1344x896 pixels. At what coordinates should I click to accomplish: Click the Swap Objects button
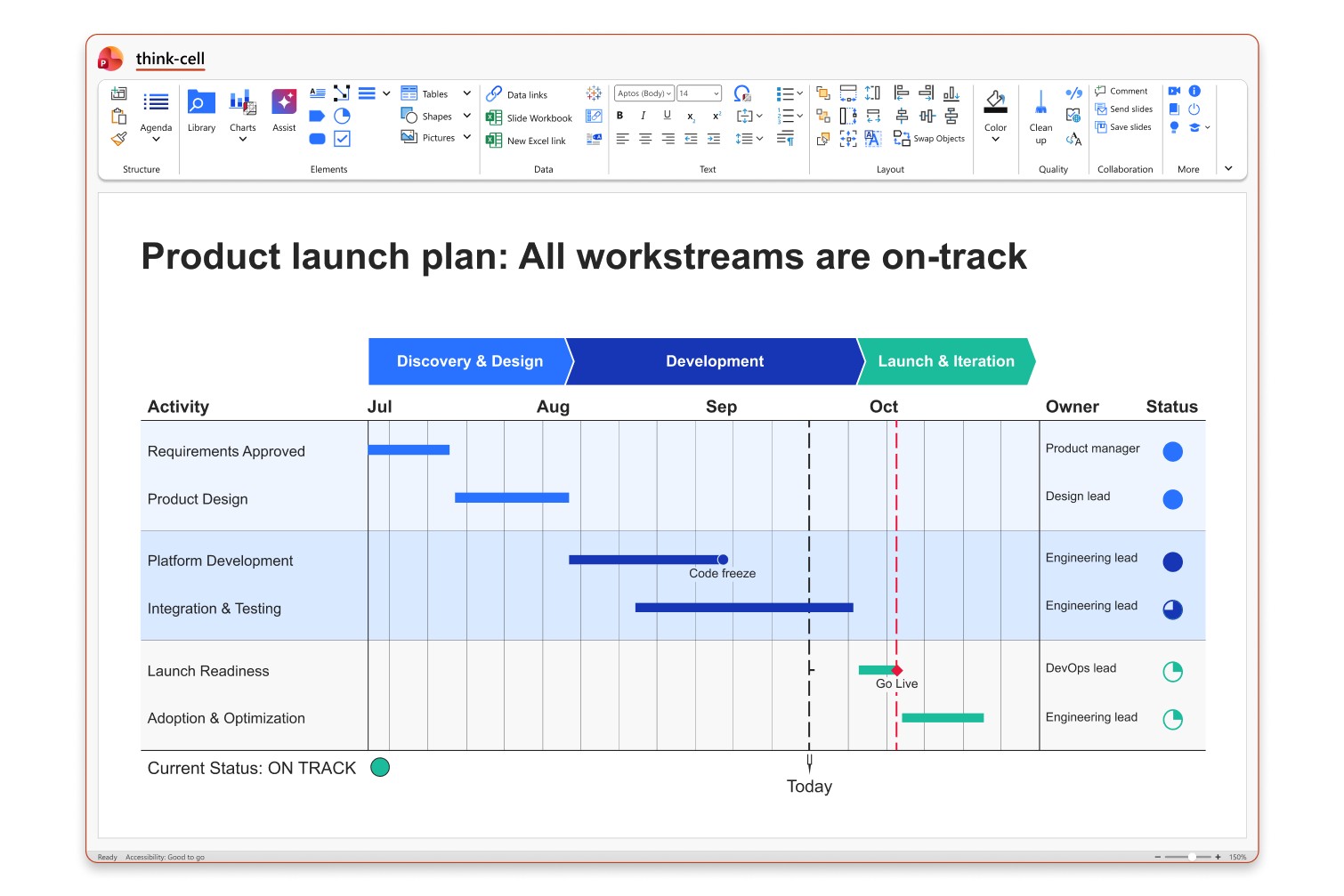[929, 139]
